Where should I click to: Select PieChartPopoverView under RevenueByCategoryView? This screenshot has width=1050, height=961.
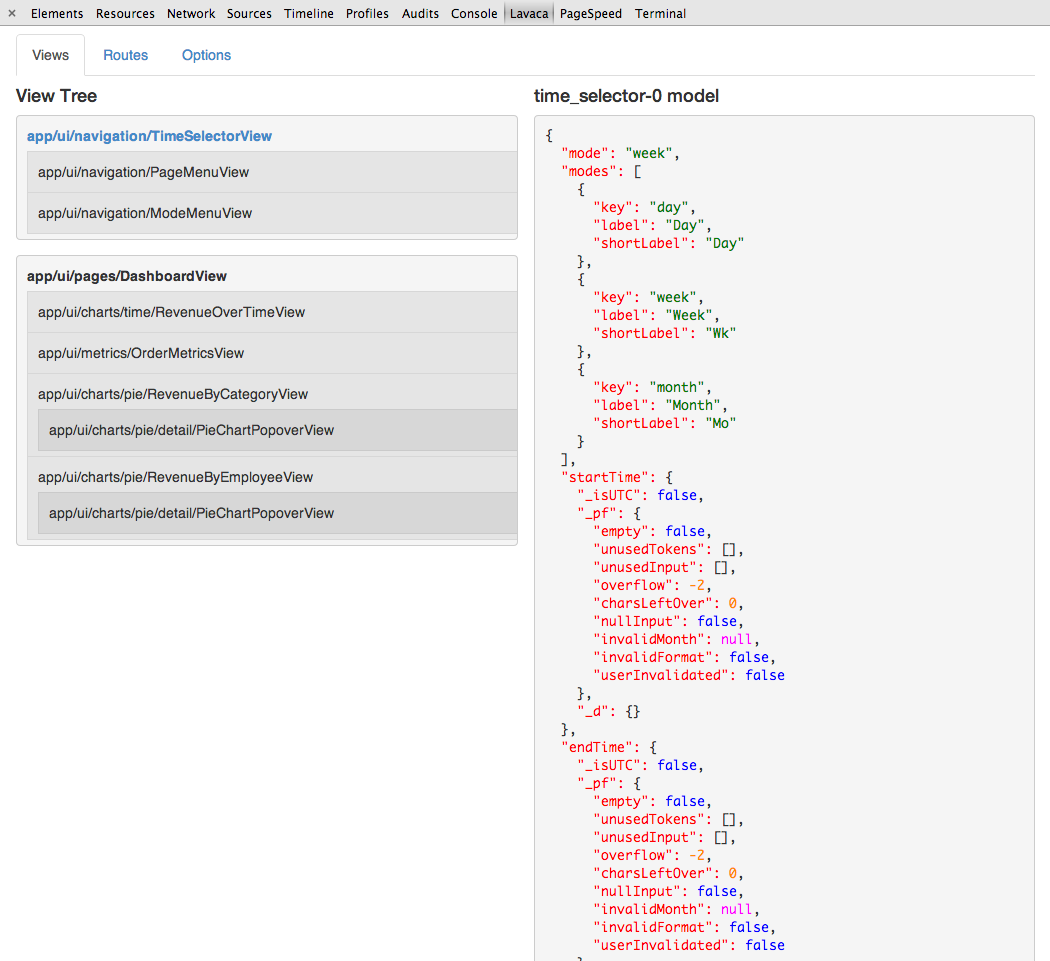[x=277, y=430]
